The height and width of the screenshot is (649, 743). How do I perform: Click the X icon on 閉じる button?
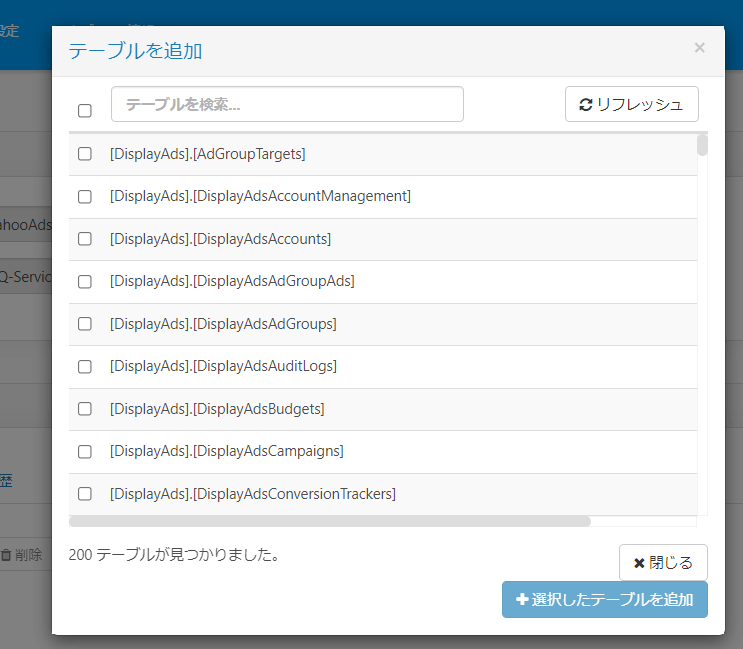click(x=639, y=563)
